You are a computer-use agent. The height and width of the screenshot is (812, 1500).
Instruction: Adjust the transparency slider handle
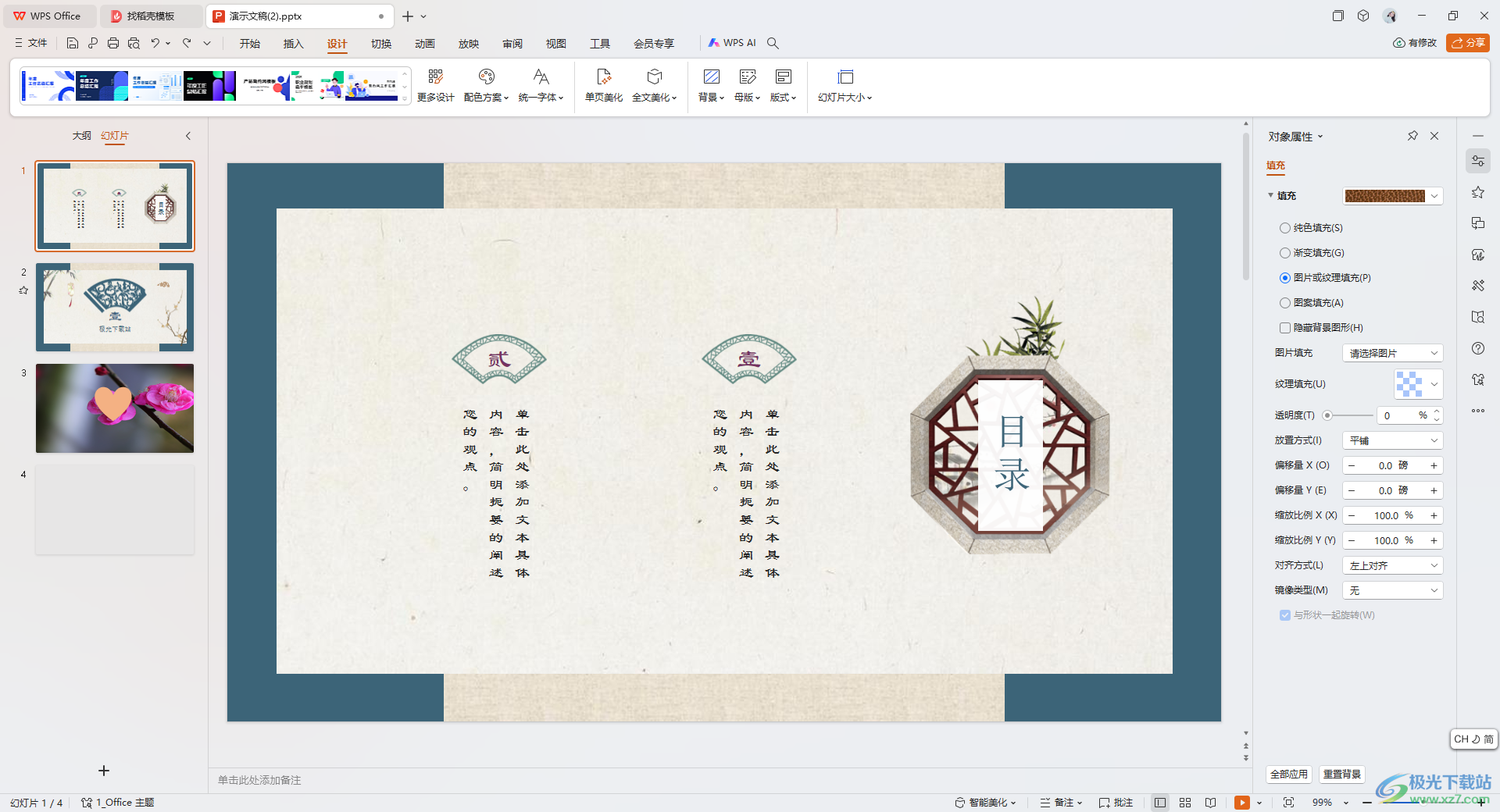(1327, 415)
